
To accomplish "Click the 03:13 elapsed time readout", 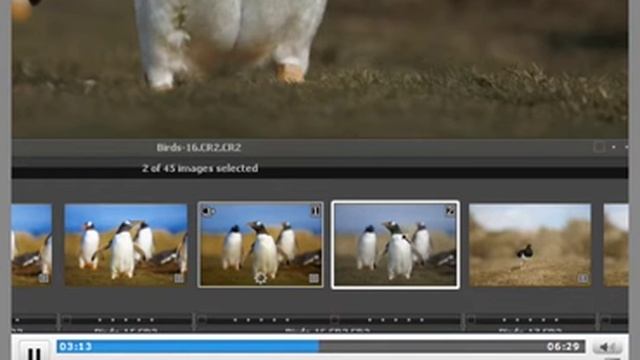I will (x=76, y=347).
